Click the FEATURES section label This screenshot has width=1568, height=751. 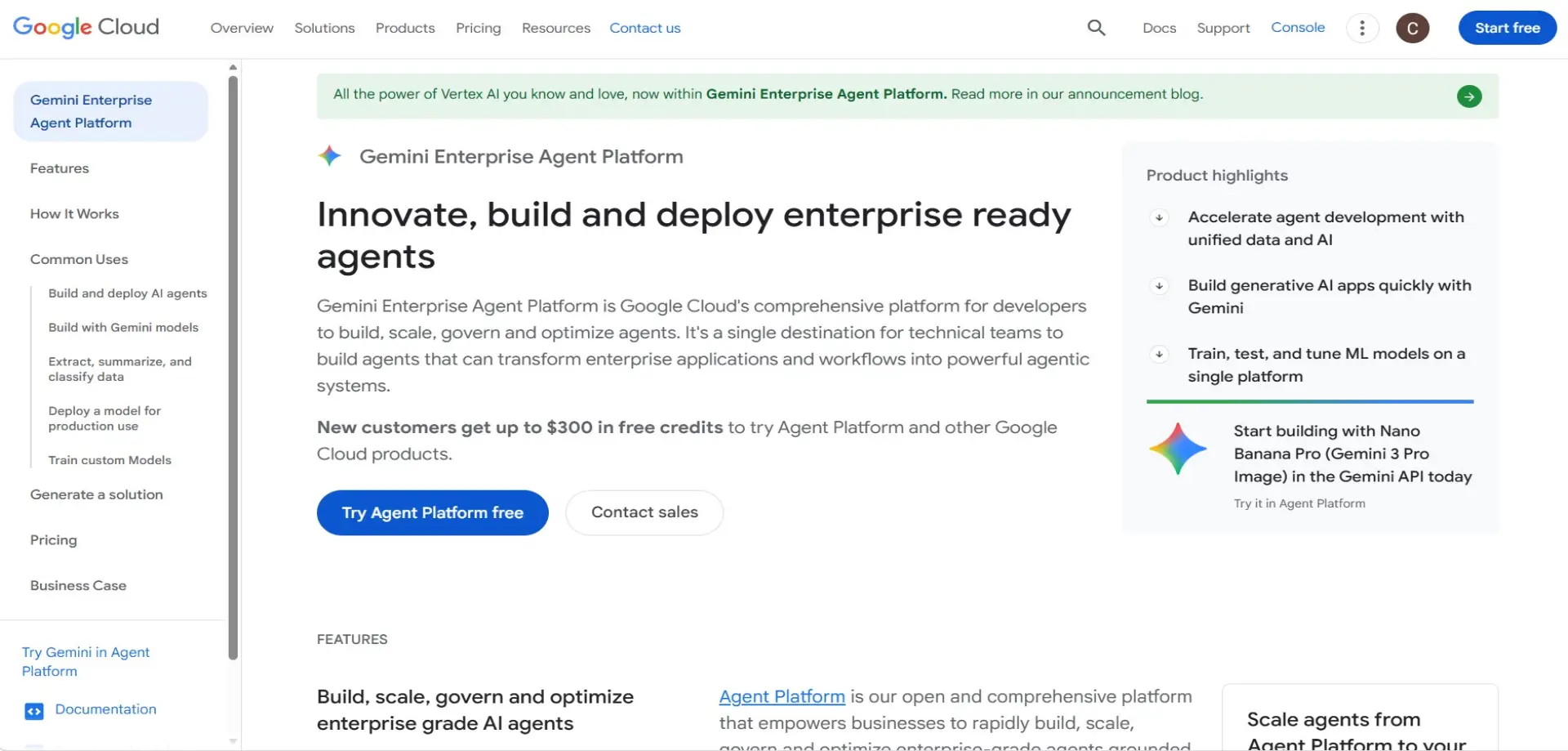click(352, 639)
